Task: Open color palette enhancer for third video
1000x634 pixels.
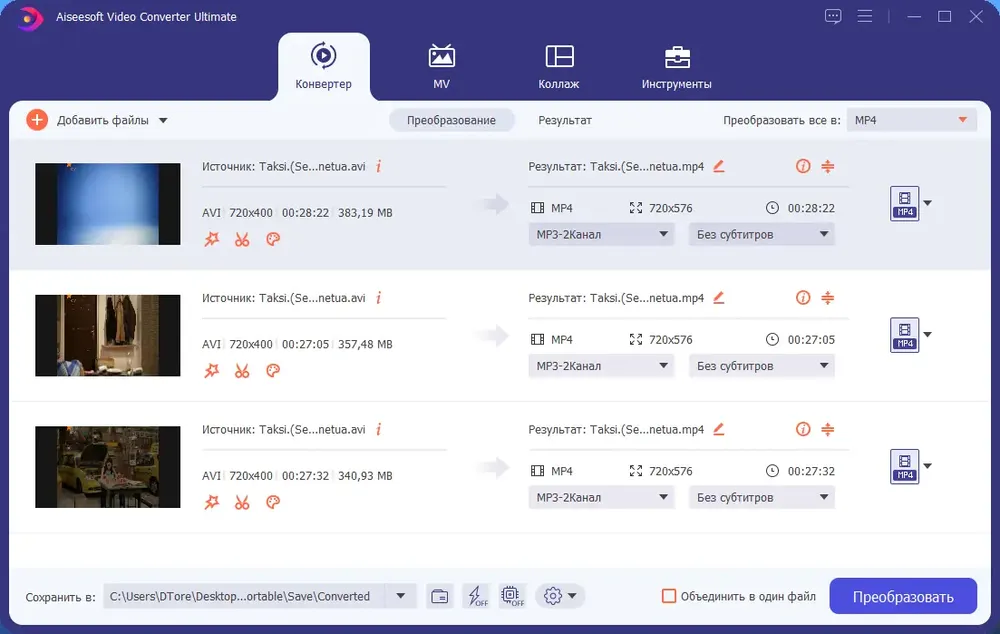Action: 273,502
